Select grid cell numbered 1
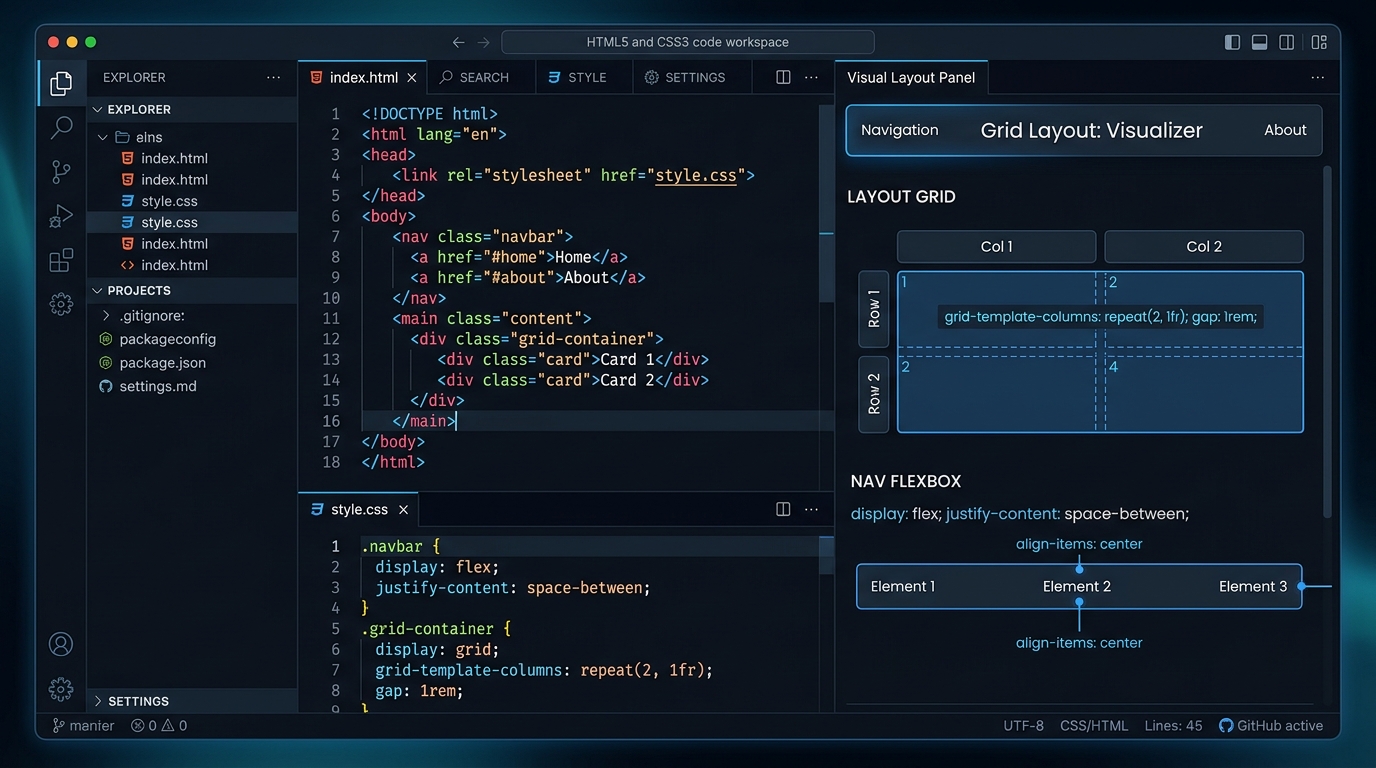 (x=996, y=309)
